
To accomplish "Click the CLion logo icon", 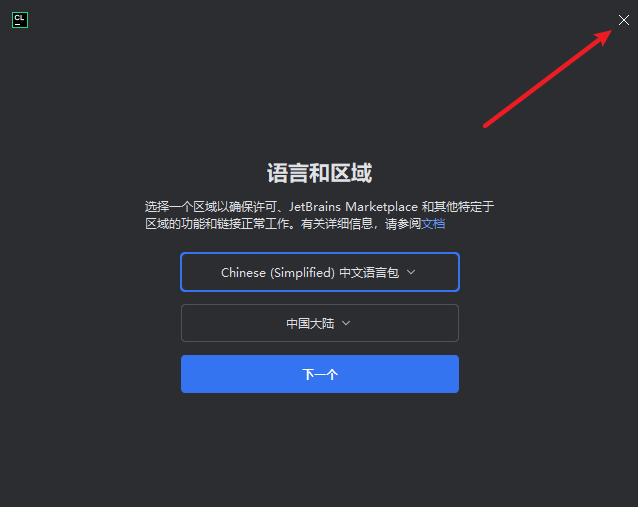I will point(20,20).
